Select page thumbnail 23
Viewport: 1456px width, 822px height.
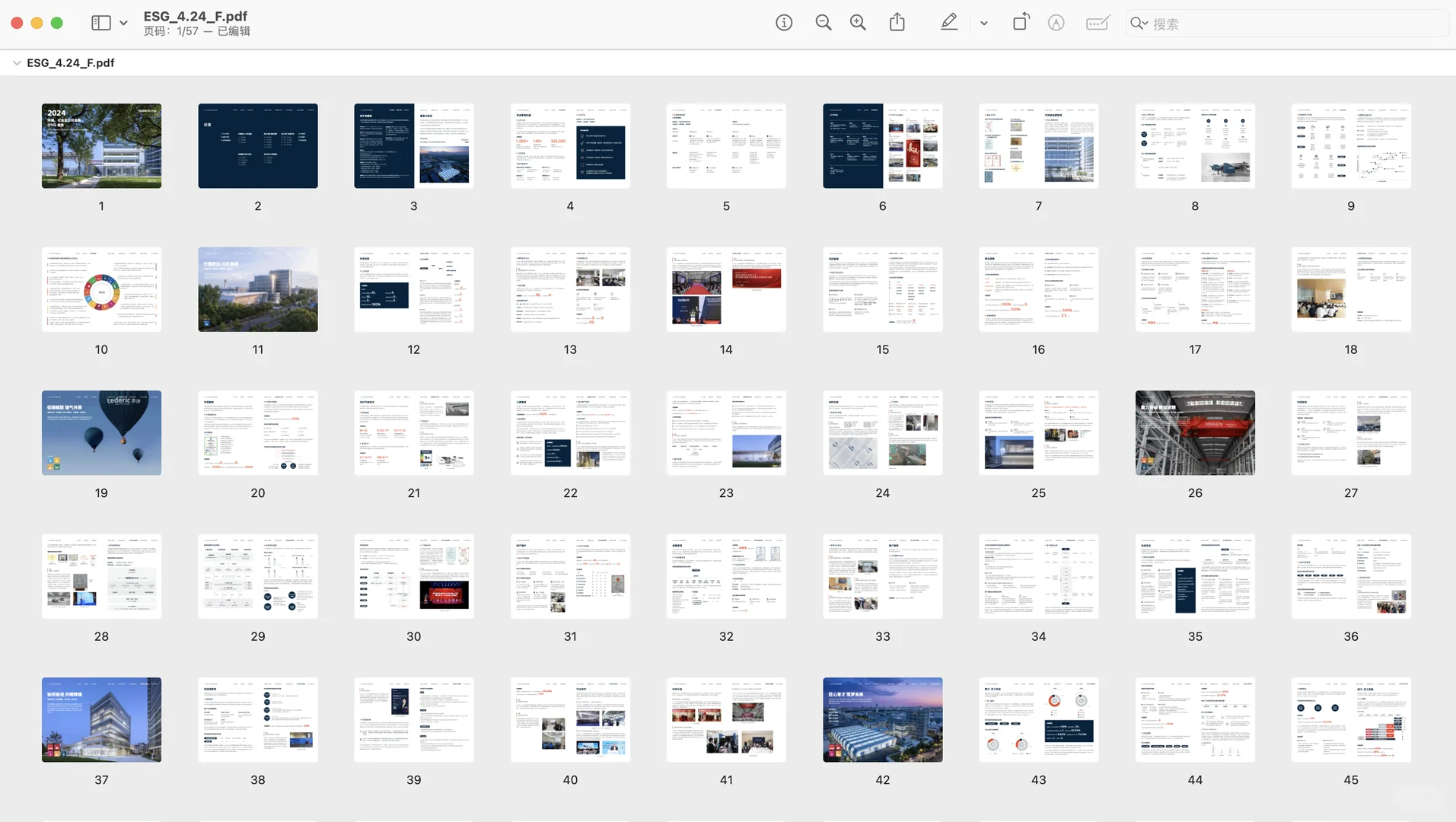(x=726, y=433)
